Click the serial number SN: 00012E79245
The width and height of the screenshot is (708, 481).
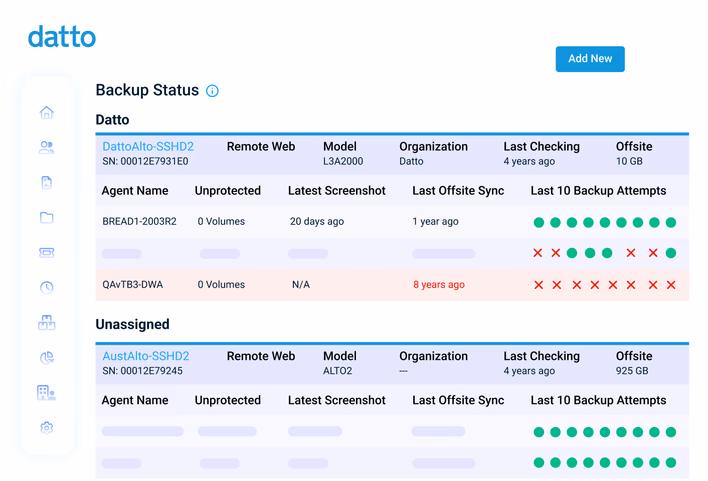(x=143, y=371)
